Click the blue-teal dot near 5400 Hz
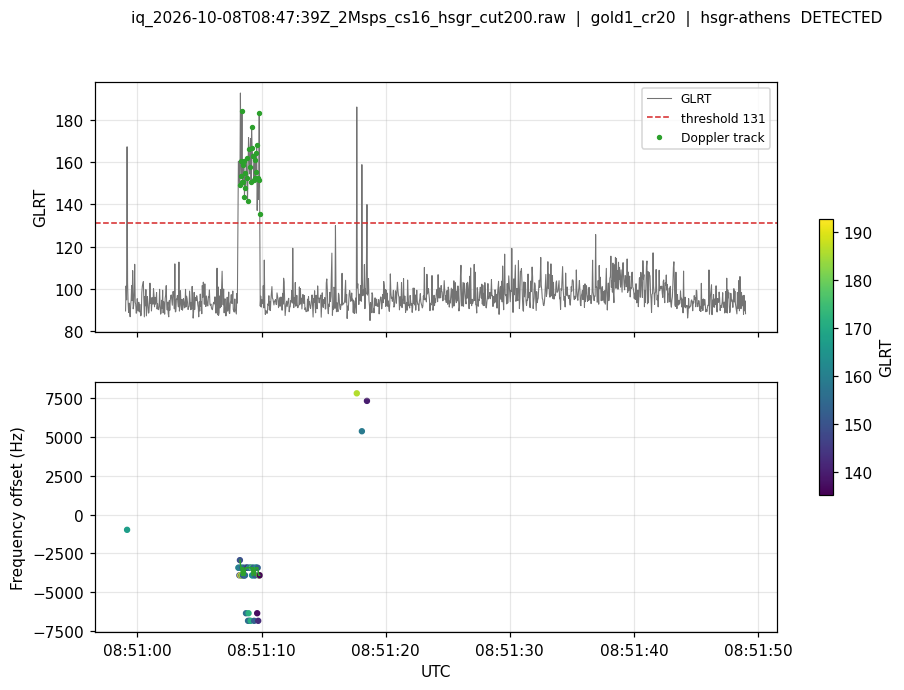Screen dimensions: 904x690 point(361,431)
